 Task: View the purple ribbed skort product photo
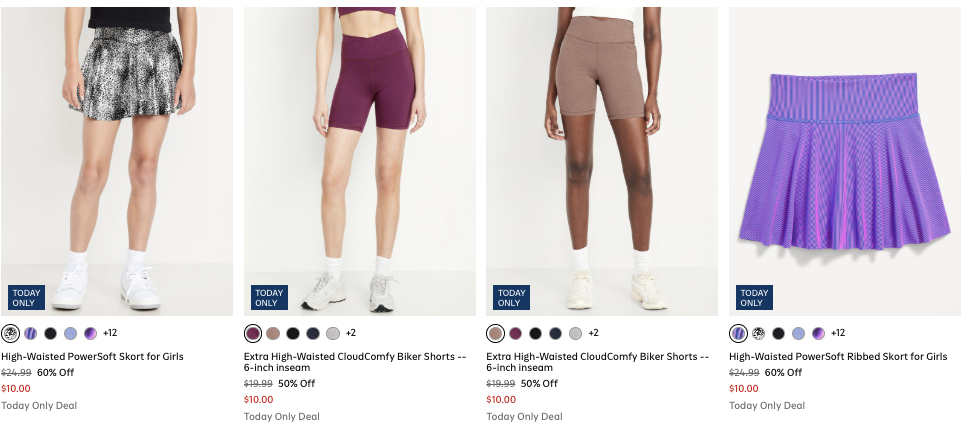pyautogui.click(x=845, y=160)
